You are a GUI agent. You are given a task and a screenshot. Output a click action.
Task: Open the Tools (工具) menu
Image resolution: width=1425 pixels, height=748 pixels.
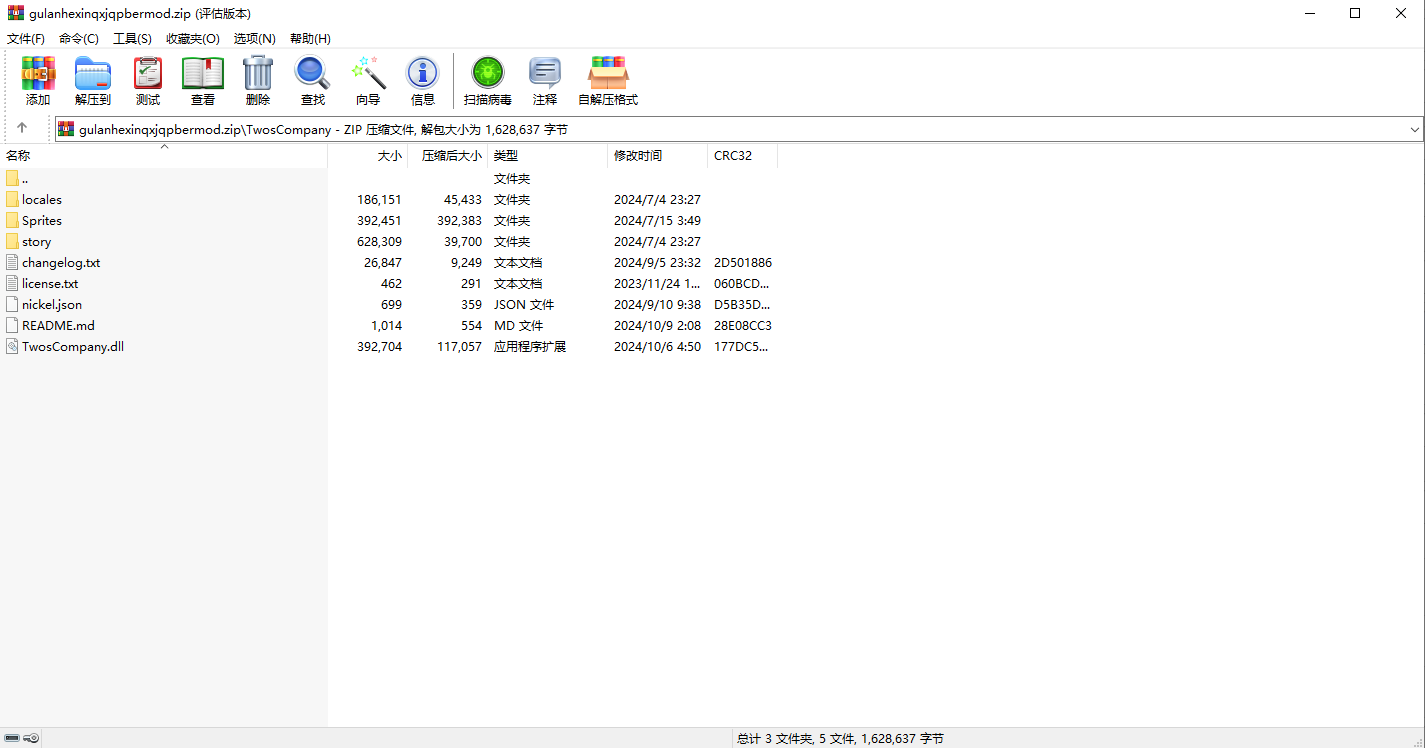coord(132,38)
